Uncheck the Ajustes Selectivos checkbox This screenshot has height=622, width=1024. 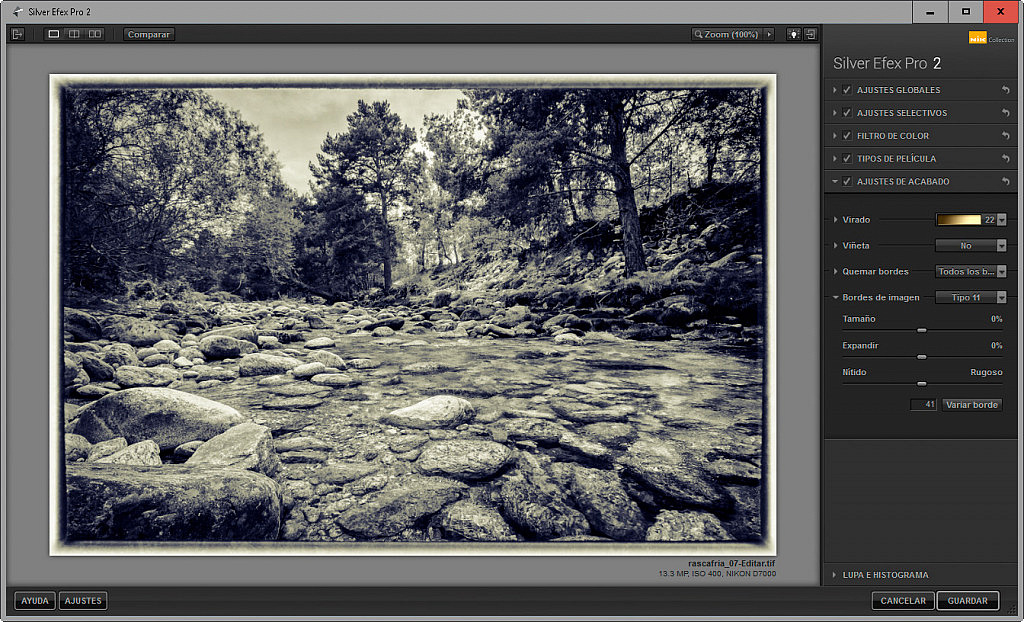tap(845, 112)
